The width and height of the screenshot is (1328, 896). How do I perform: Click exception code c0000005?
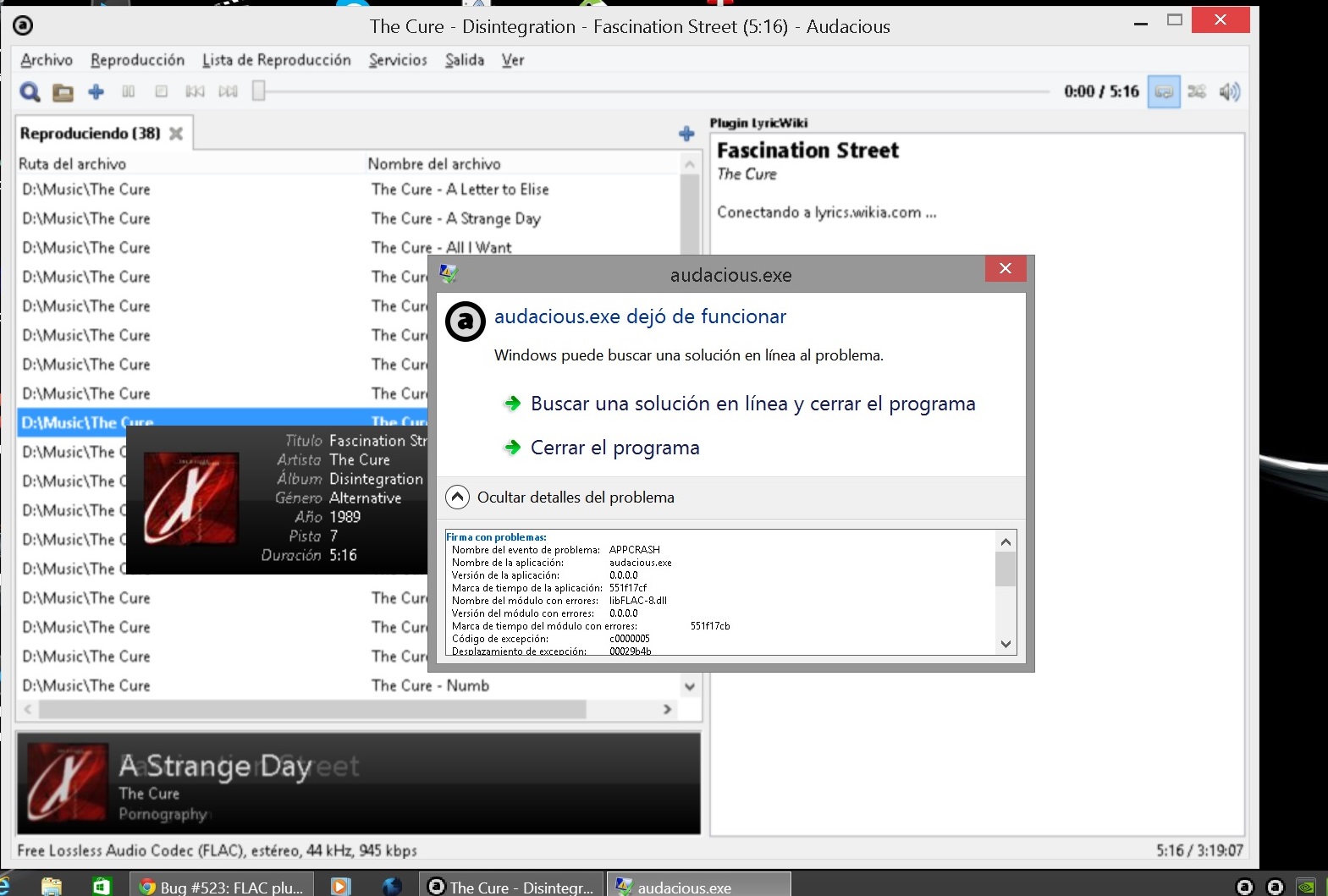click(x=630, y=639)
